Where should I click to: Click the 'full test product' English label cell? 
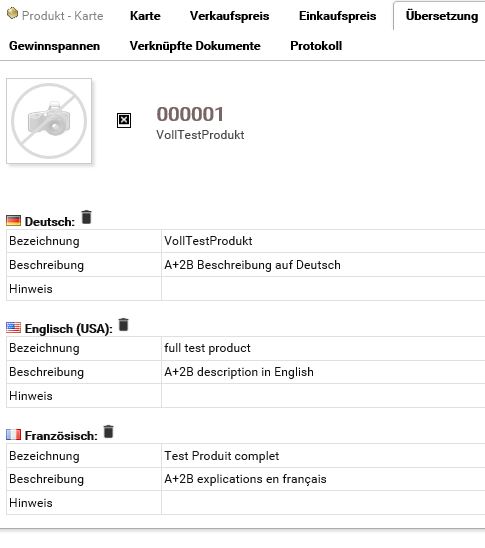point(323,348)
